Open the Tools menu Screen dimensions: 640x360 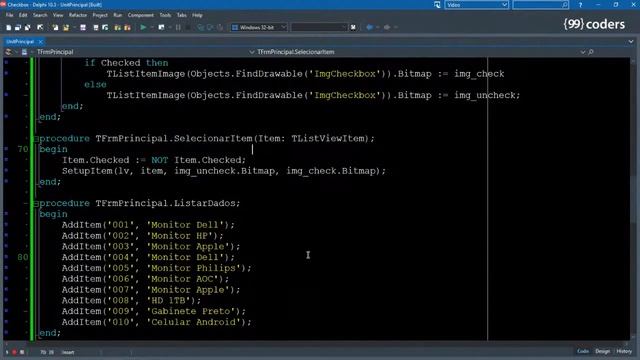pyautogui.click(x=165, y=15)
